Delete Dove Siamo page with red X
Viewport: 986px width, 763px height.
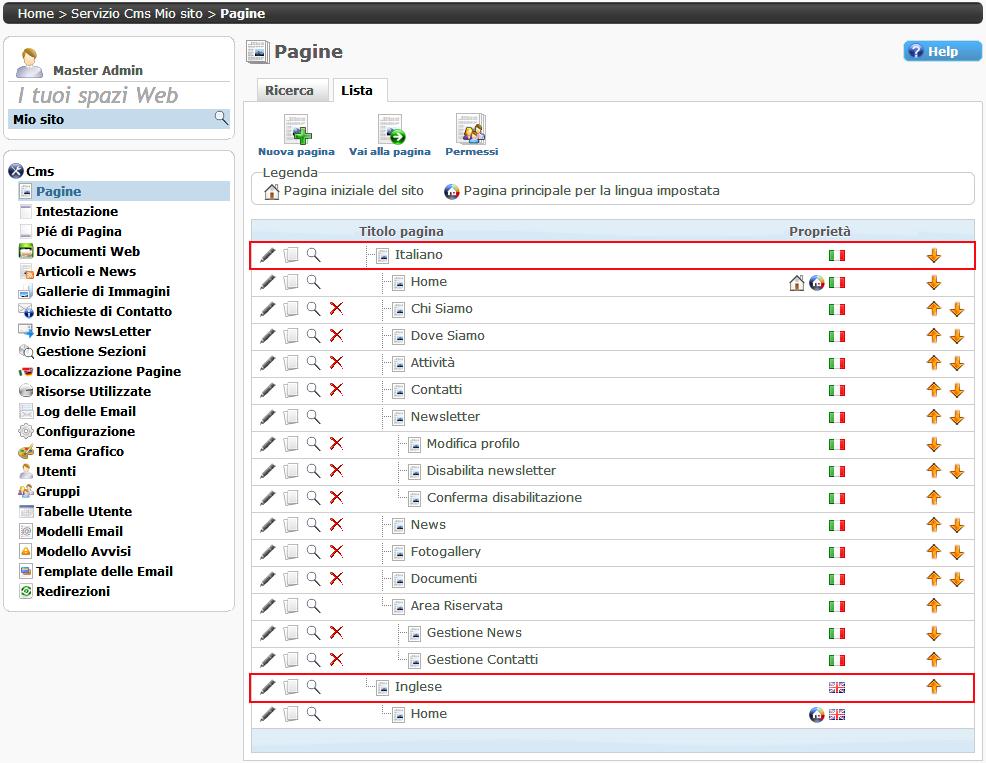tap(336, 336)
